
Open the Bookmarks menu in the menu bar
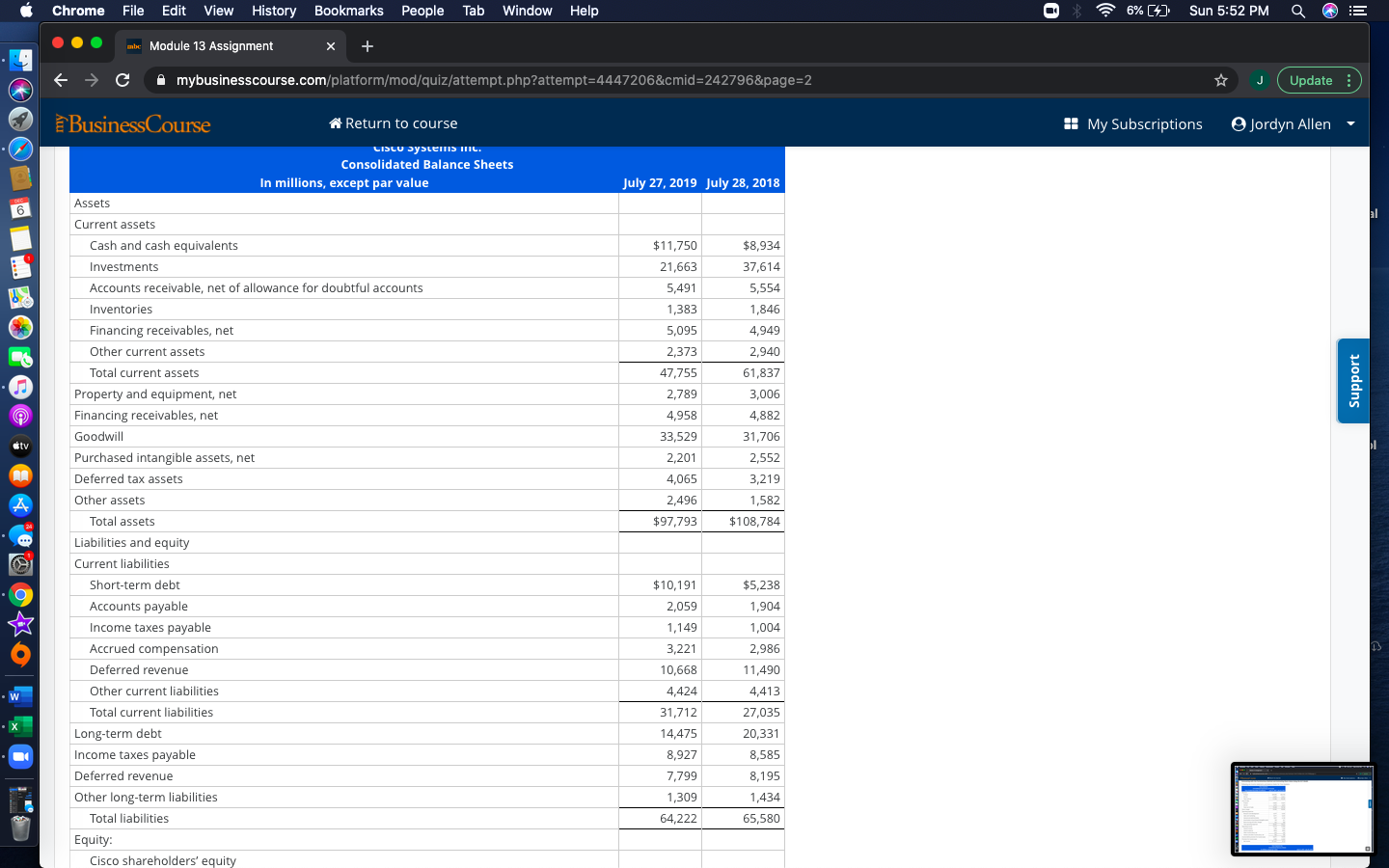point(348,11)
